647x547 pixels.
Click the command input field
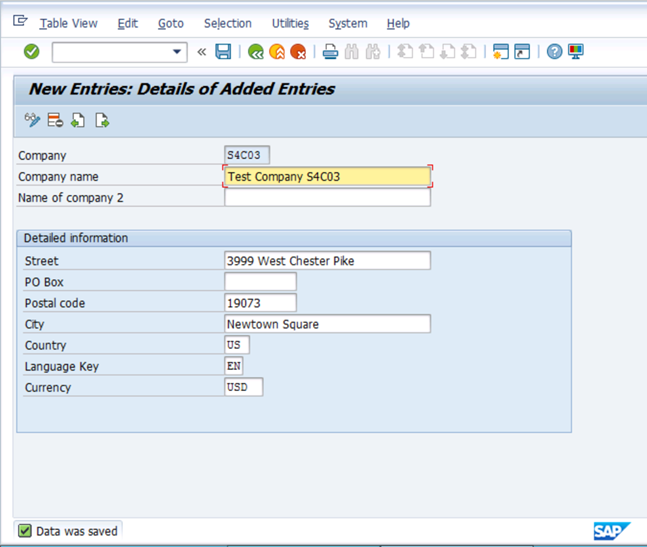120,52
